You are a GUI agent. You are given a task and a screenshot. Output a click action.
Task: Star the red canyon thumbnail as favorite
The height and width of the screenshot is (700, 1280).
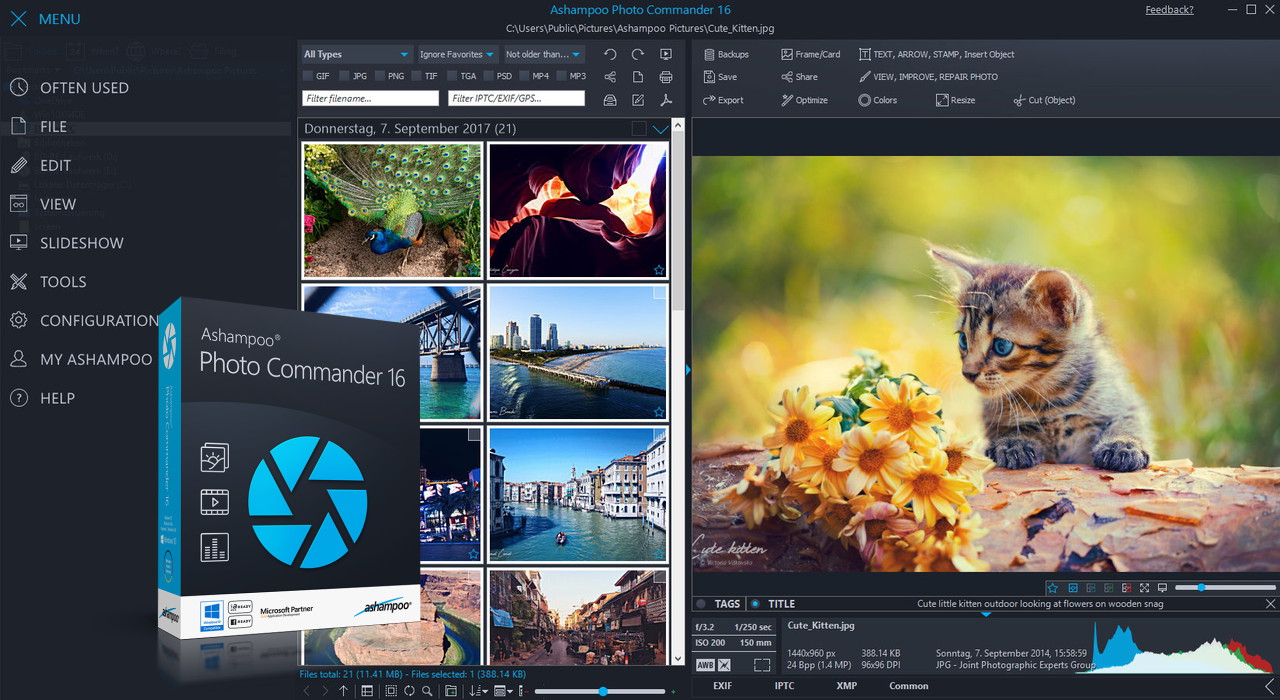click(x=659, y=269)
